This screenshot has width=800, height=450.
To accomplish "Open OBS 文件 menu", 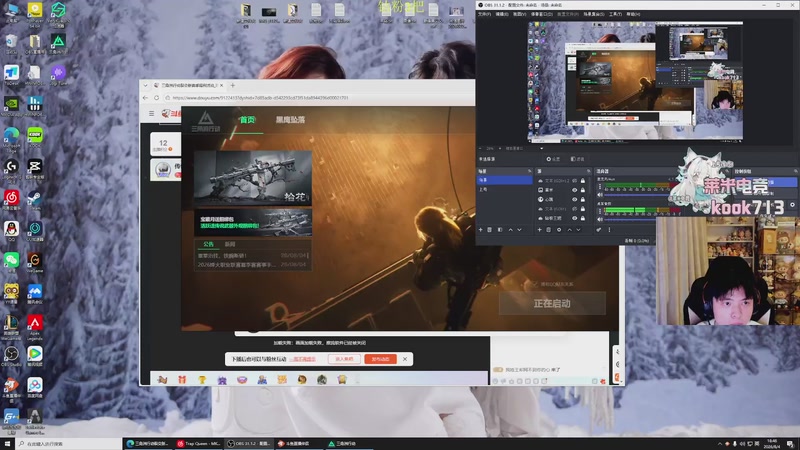I will tap(484, 14).
